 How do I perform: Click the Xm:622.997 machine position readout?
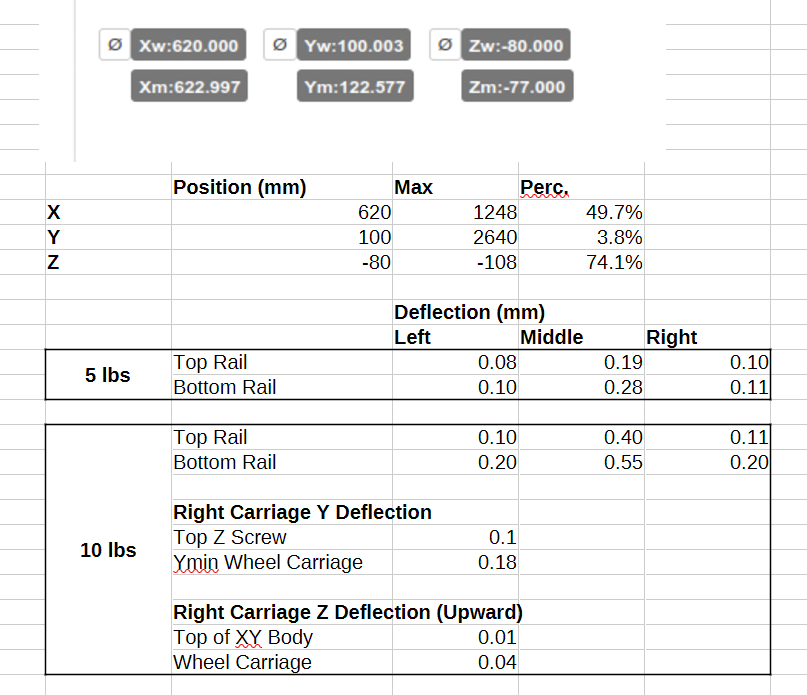189,87
